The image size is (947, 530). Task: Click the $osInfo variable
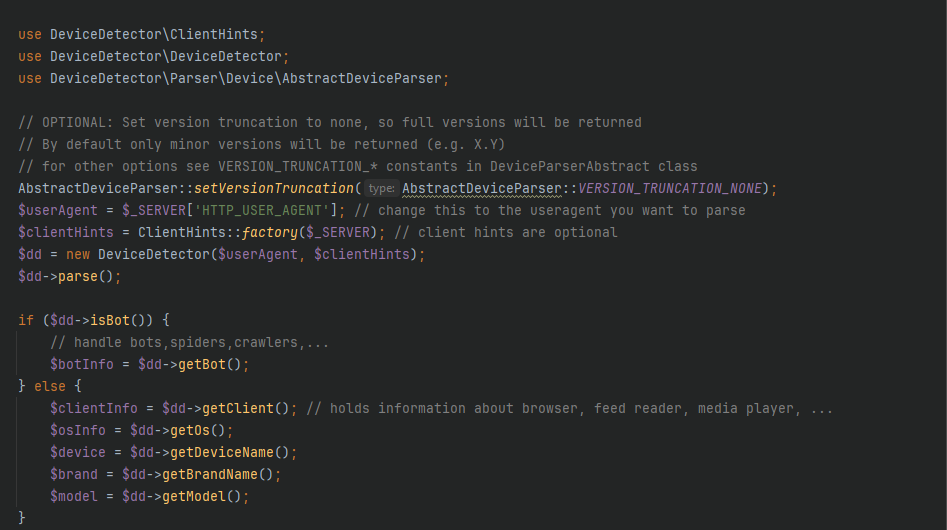(x=78, y=430)
